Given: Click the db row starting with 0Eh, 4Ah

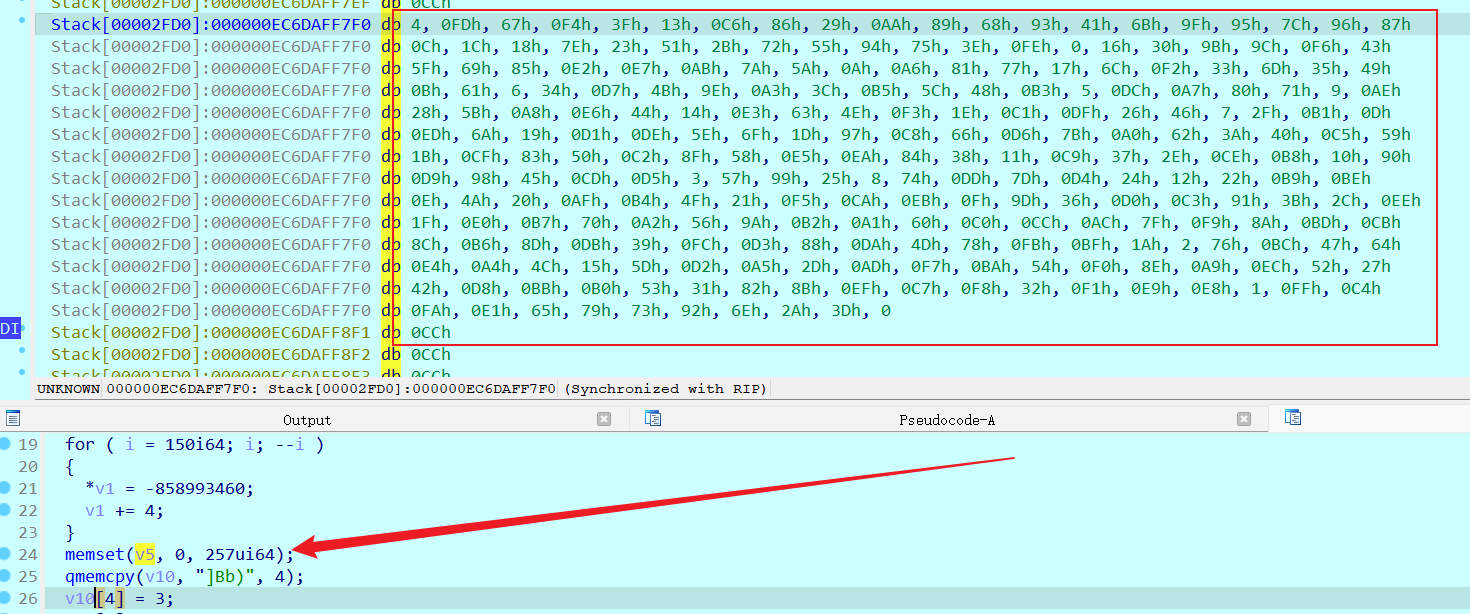Looking at the screenshot, I should click(901, 200).
